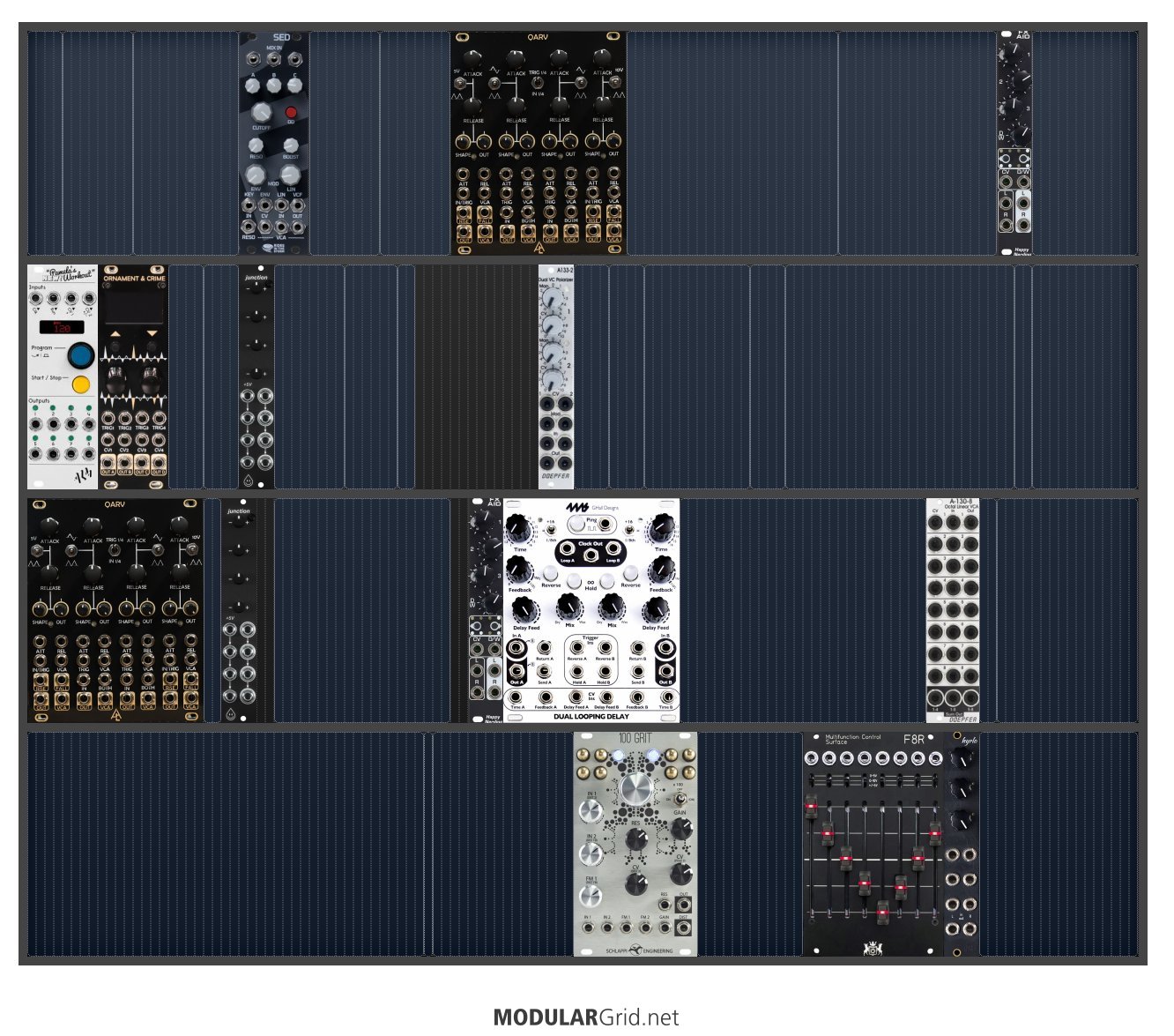This screenshot has height=1036, width=1174.
Task: Flip the channel B +16 / 1/8th switch
Action: coord(630,529)
